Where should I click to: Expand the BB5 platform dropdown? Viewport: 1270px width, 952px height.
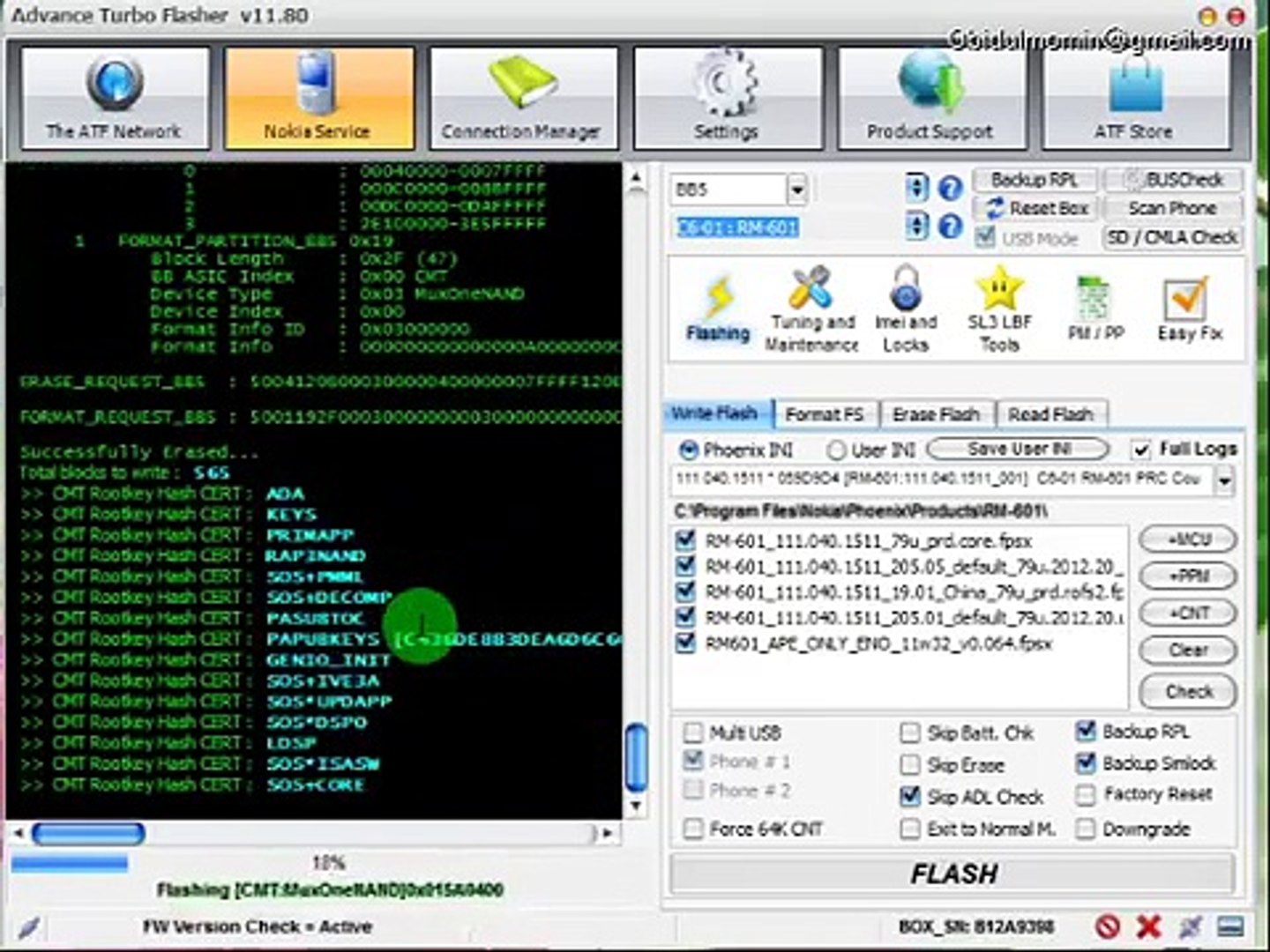pyautogui.click(x=796, y=189)
